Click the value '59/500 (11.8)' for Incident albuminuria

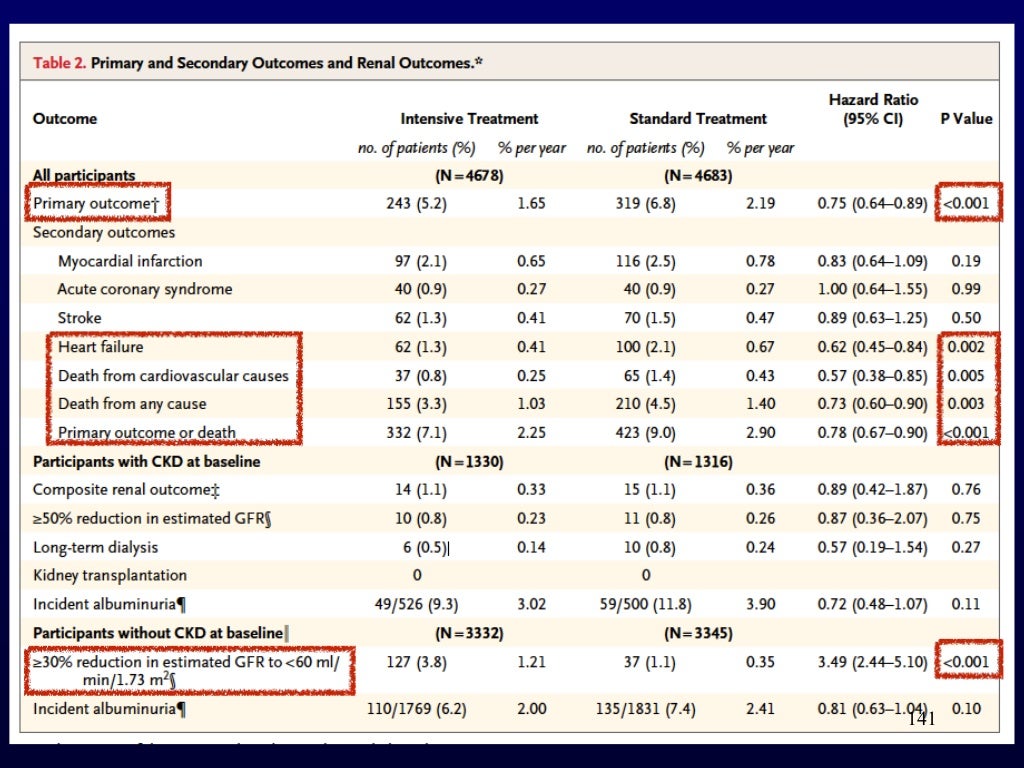click(645, 604)
